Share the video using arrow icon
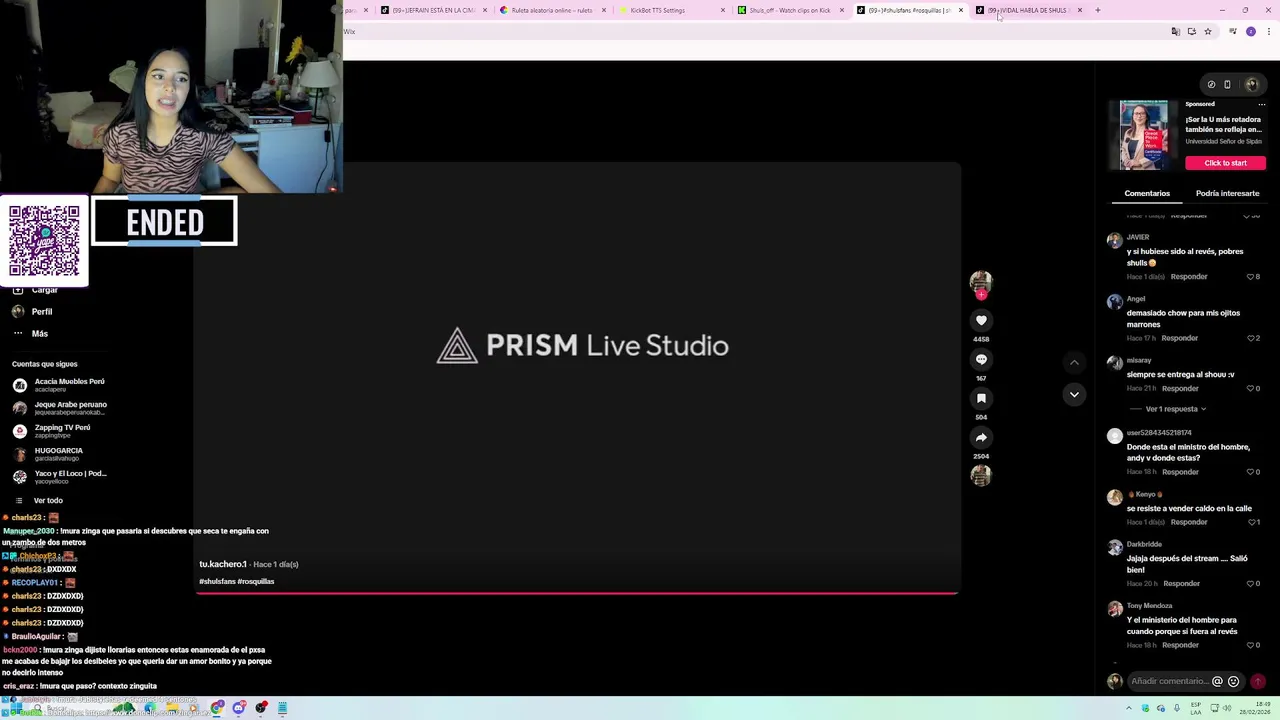Image resolution: width=1280 pixels, height=720 pixels. [x=981, y=437]
